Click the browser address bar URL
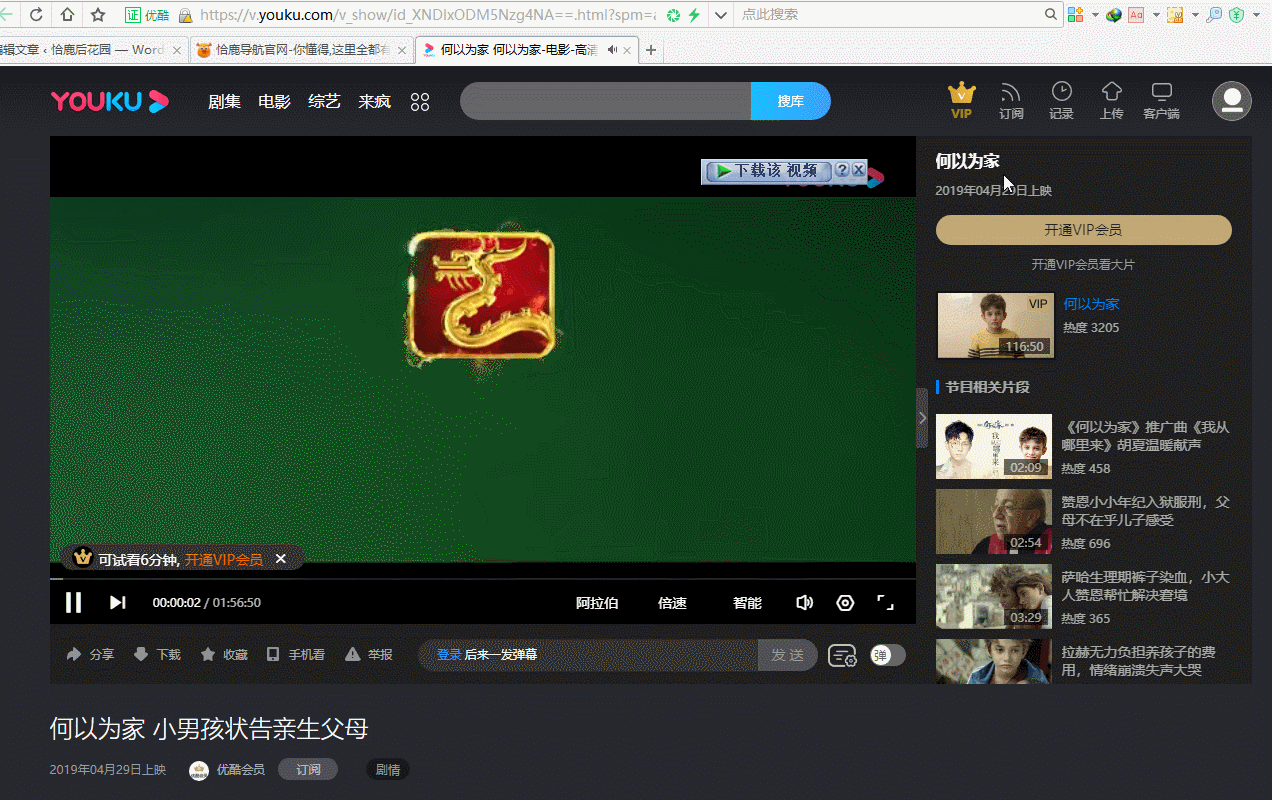The height and width of the screenshot is (800, 1272). [428, 15]
